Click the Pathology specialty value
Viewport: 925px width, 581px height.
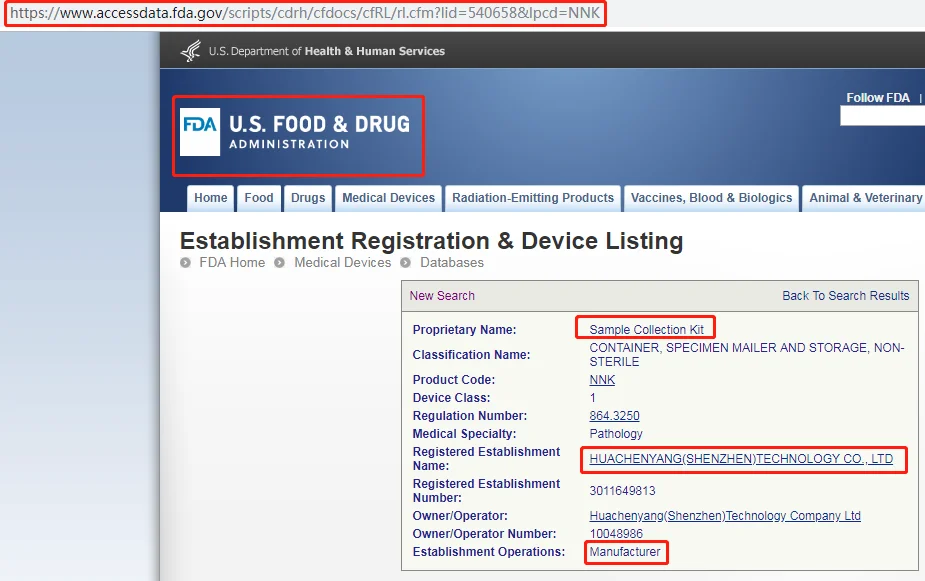pos(616,434)
